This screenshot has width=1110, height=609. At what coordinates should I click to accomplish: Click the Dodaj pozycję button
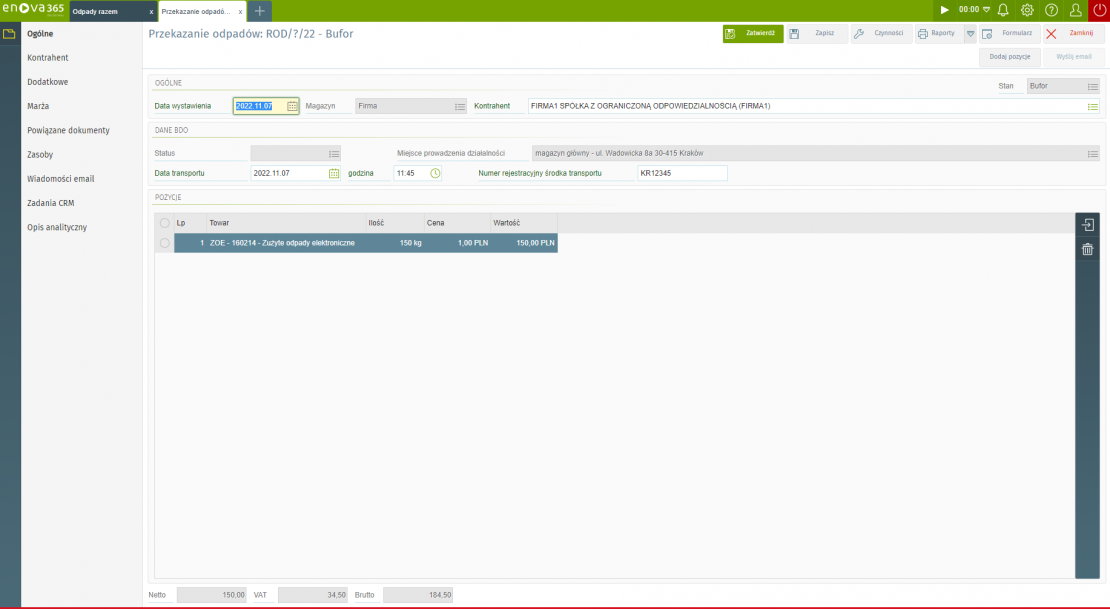(1009, 57)
